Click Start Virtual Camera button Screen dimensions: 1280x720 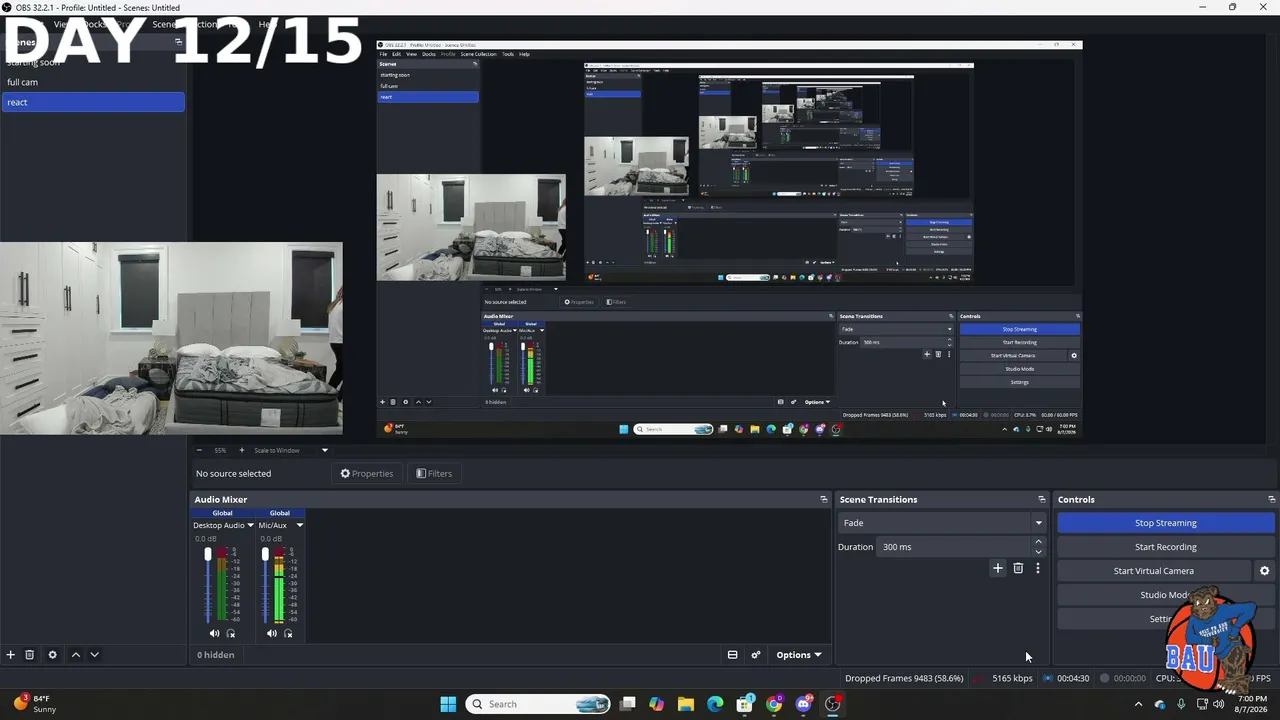tap(1153, 571)
